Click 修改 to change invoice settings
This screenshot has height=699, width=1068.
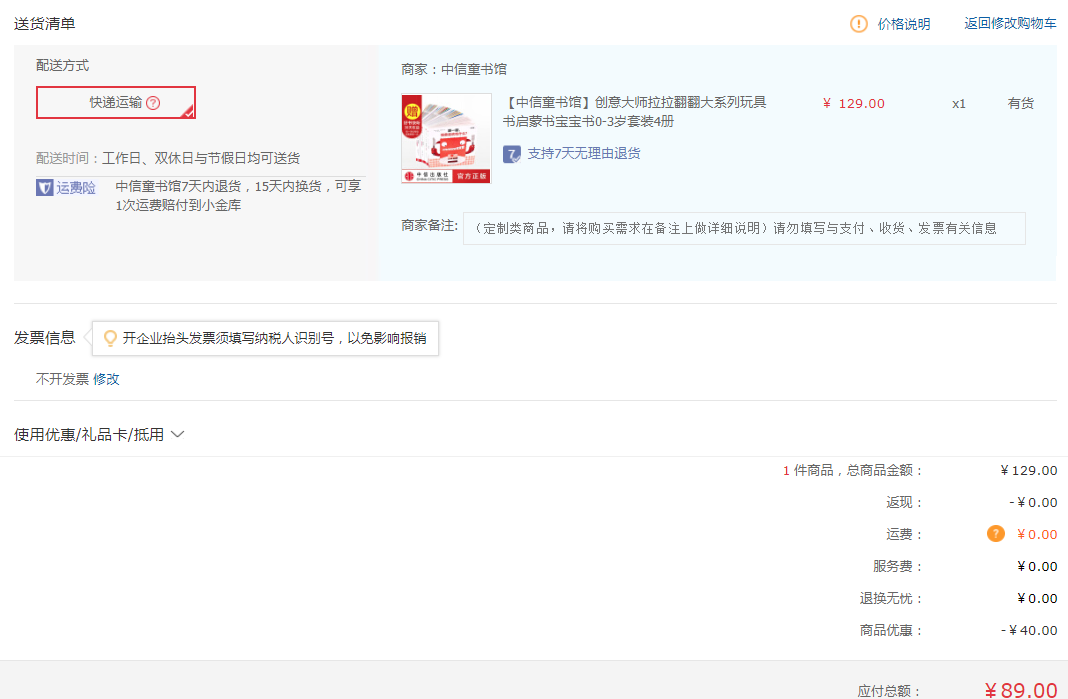[x=106, y=379]
